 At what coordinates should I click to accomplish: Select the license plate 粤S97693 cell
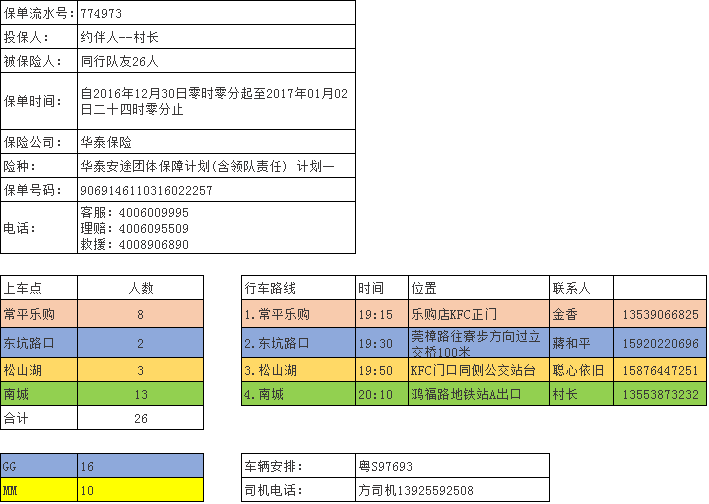tap(452, 466)
